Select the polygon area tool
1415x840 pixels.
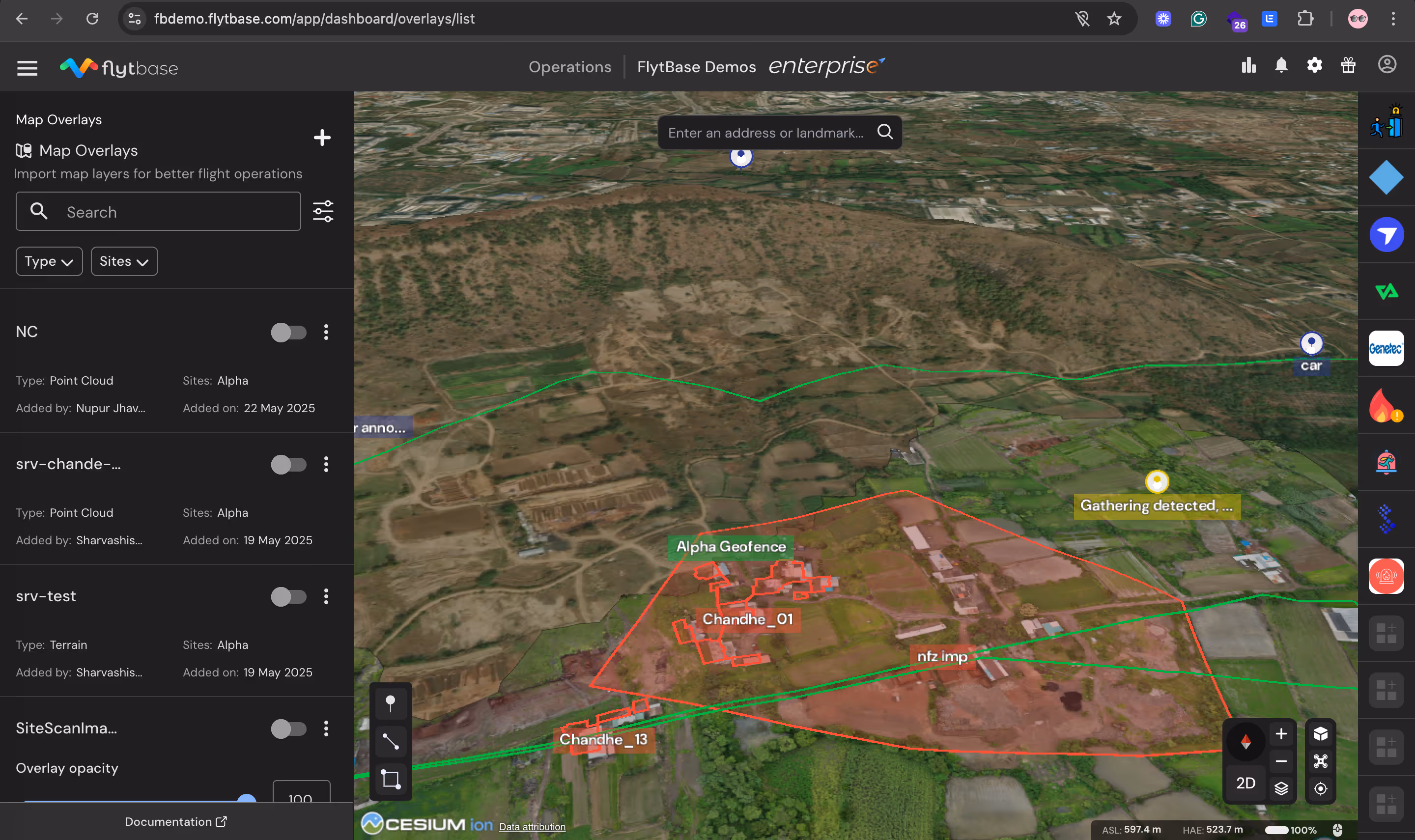[x=391, y=779]
